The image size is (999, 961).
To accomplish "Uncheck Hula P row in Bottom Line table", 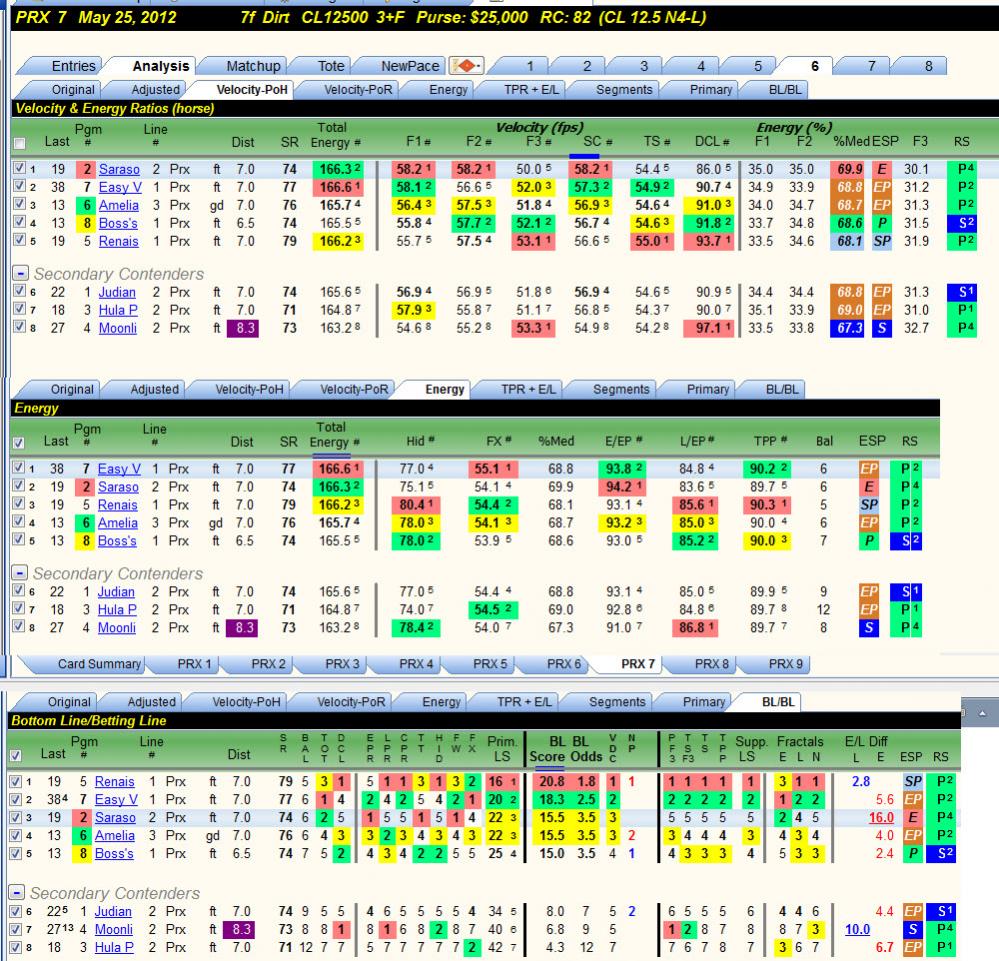I will coord(16,947).
